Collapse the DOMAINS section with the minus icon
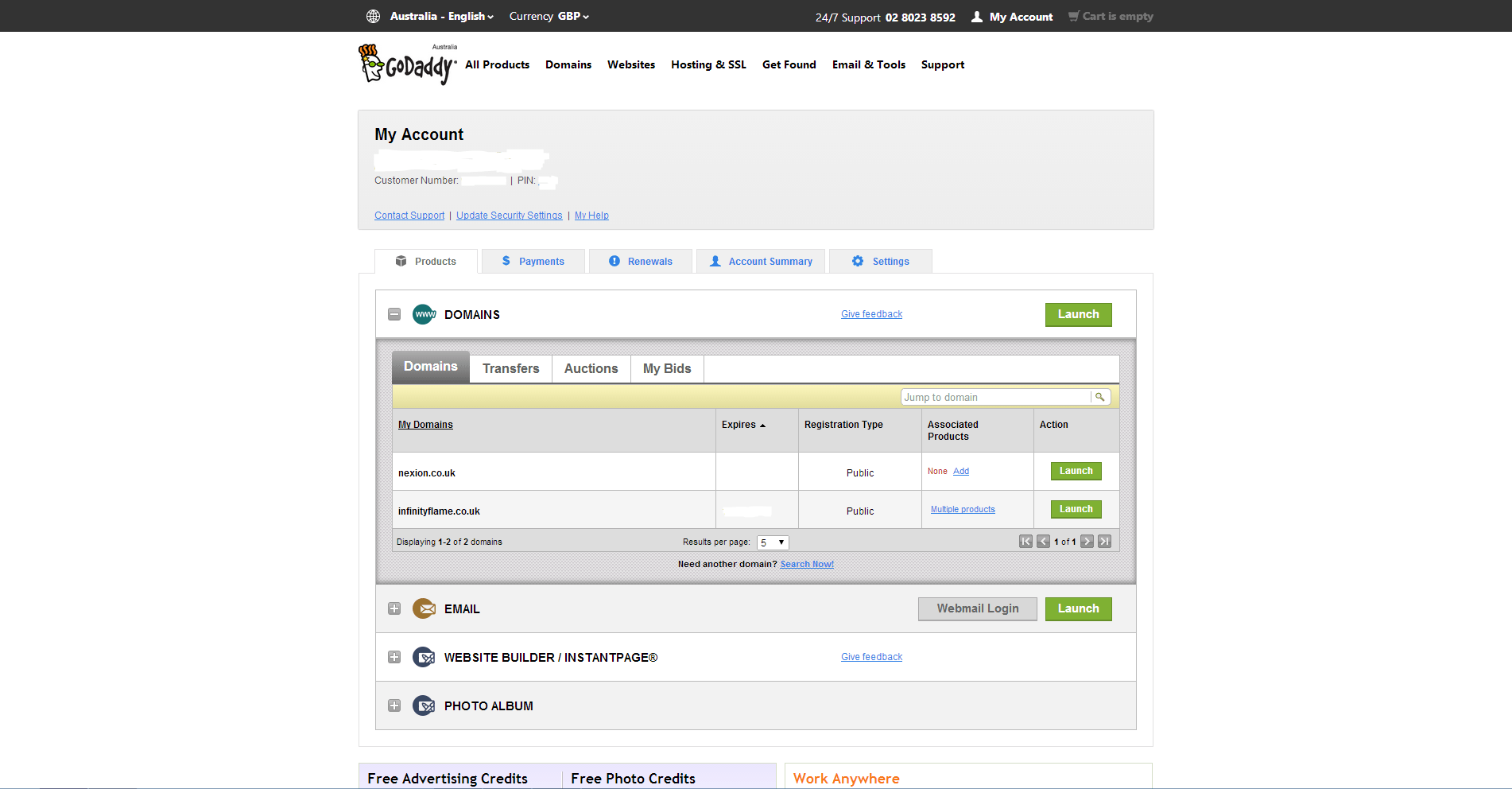Screen dimensions: 1512x789 (394, 314)
